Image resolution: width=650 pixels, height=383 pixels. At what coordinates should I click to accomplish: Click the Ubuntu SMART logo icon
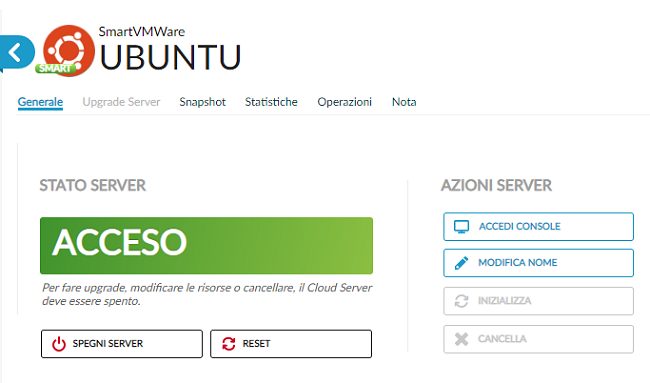pos(66,51)
